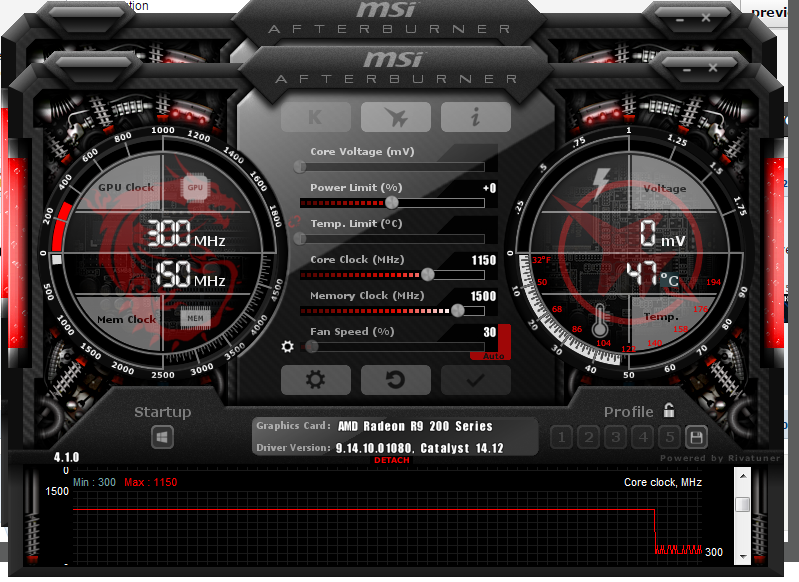This screenshot has height=582, width=799.
Task: Click the Memory Clock value 1500
Action: point(483,296)
